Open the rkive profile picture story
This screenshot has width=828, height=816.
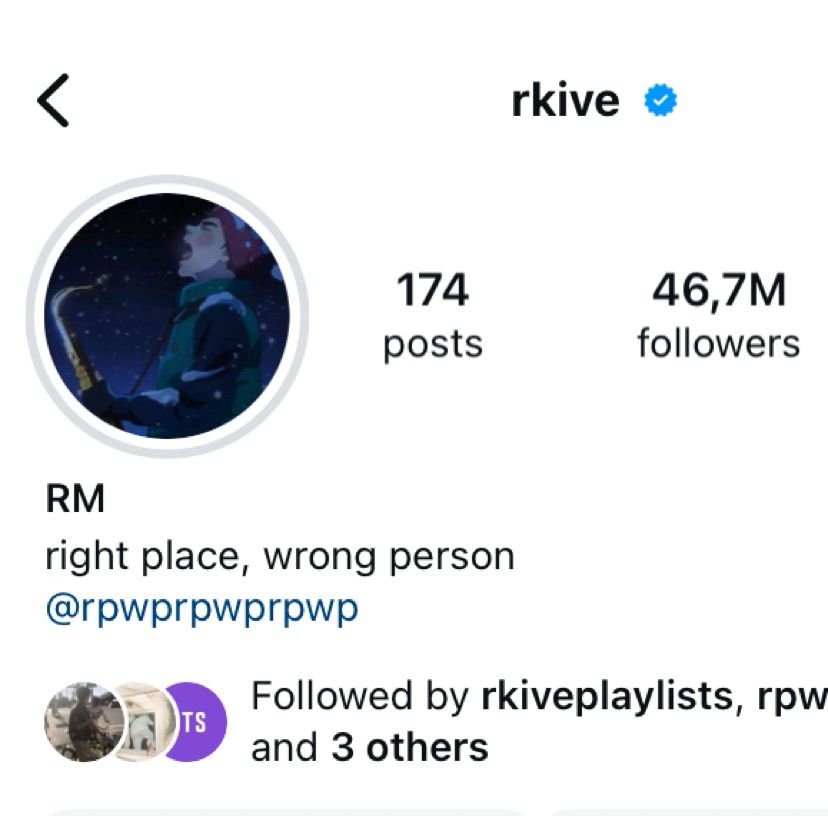click(167, 316)
